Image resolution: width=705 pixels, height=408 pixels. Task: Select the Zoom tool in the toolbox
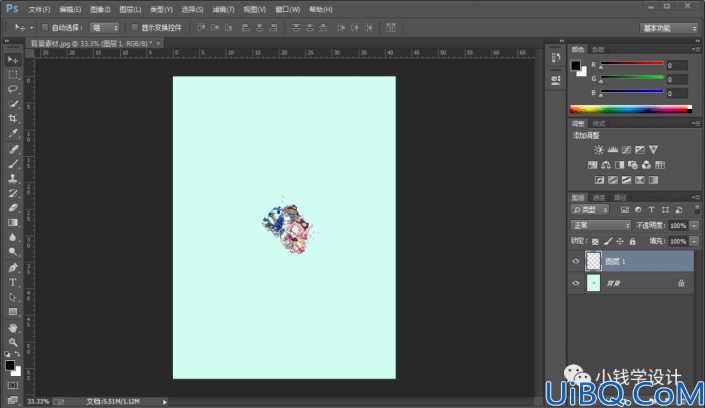[13, 342]
